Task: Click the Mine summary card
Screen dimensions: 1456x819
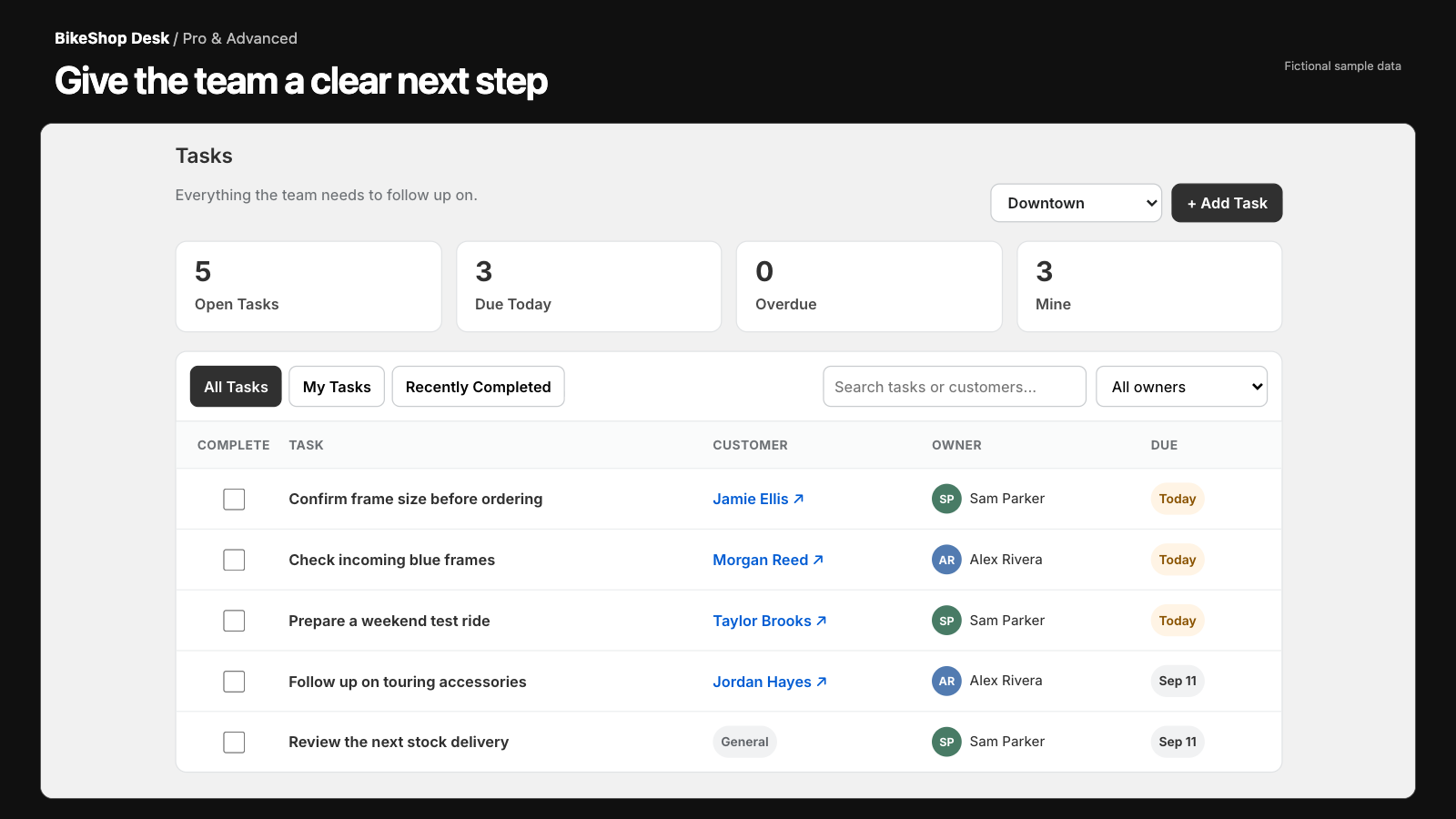Action: click(1149, 287)
